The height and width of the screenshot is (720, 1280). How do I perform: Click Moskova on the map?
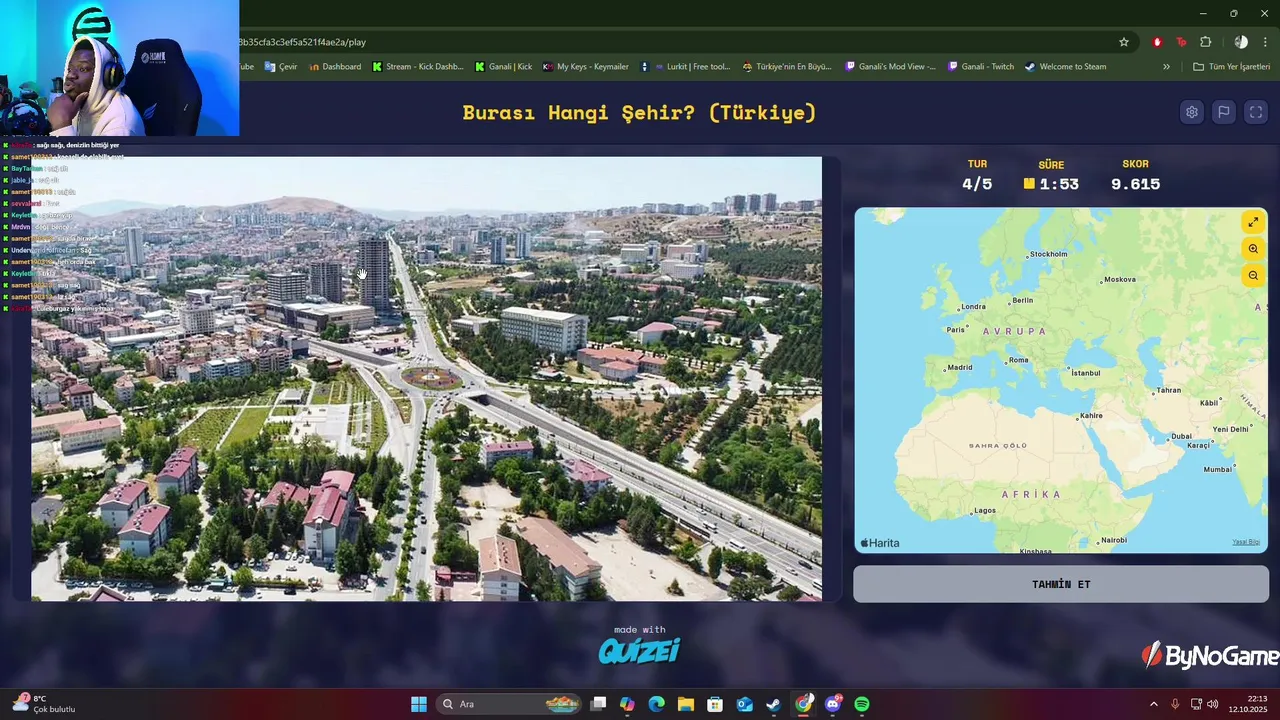1119,279
